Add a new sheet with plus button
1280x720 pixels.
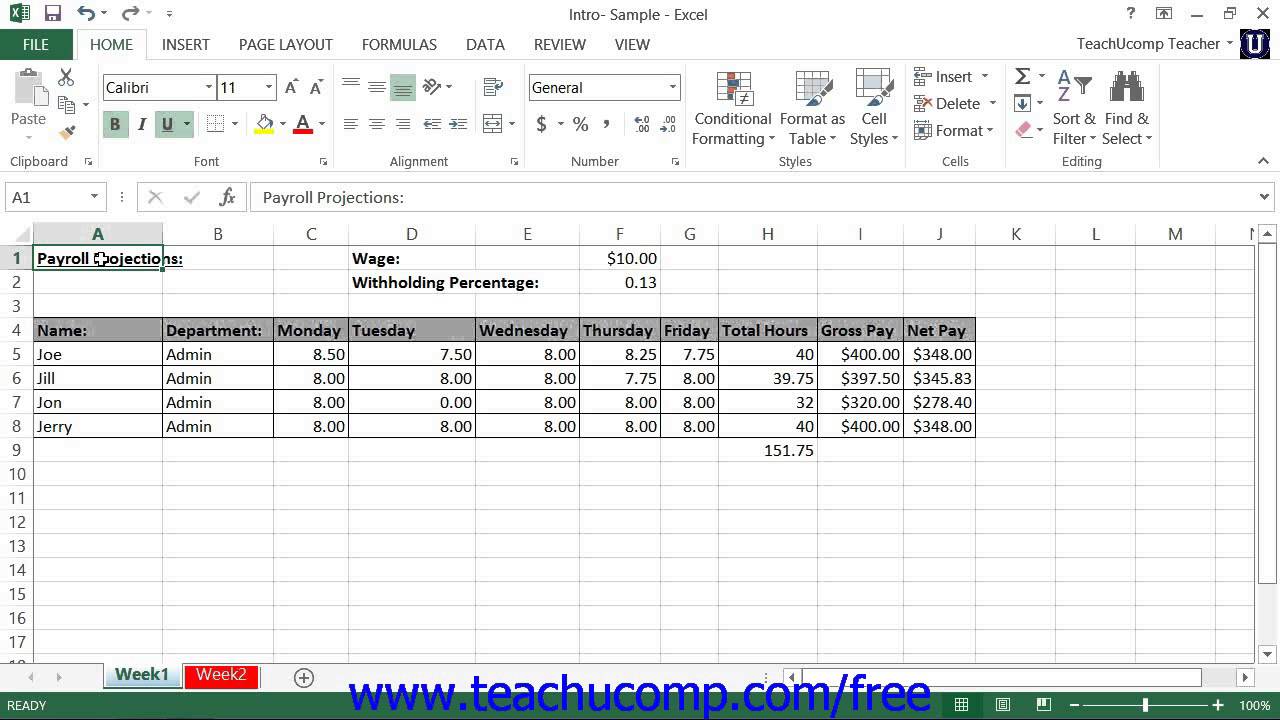(304, 677)
